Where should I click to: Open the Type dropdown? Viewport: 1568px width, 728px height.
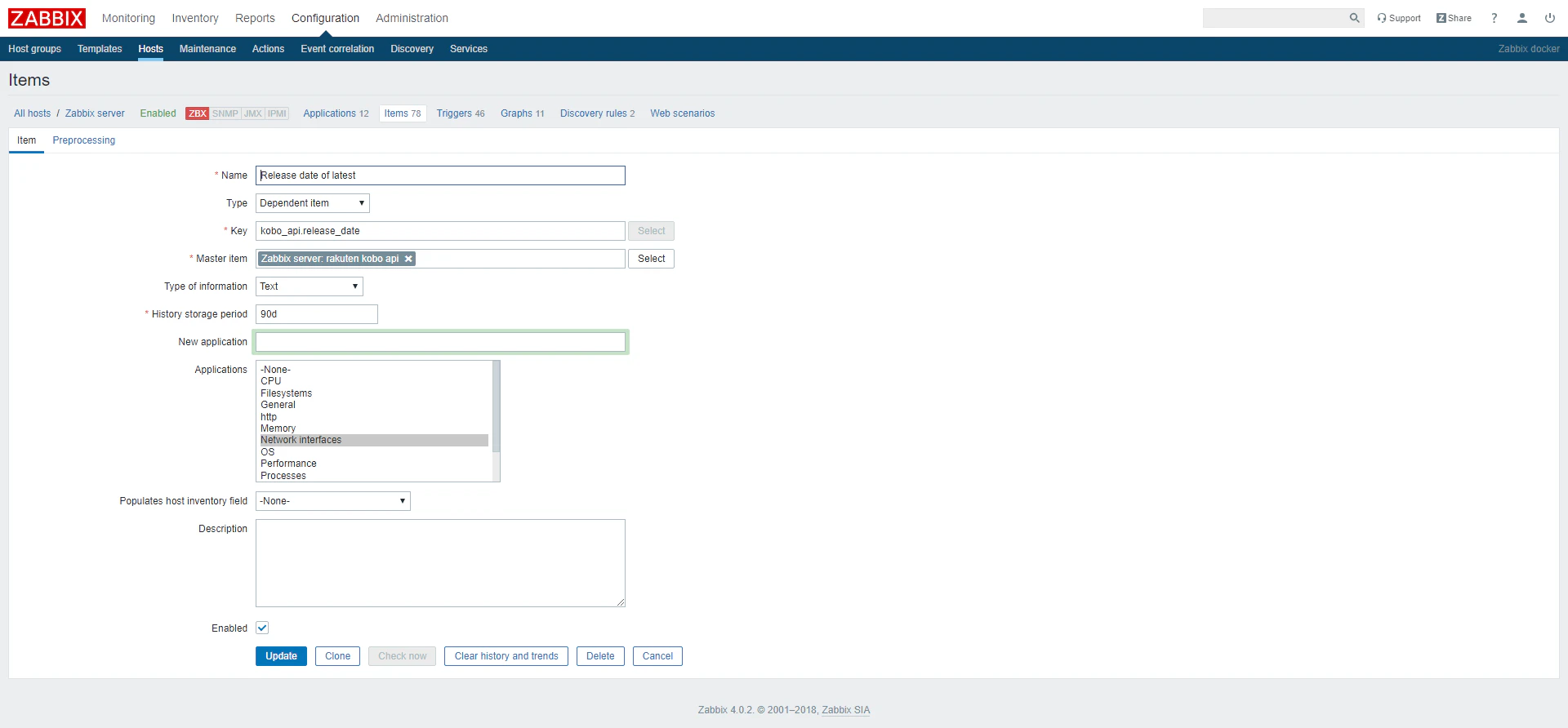tap(313, 203)
